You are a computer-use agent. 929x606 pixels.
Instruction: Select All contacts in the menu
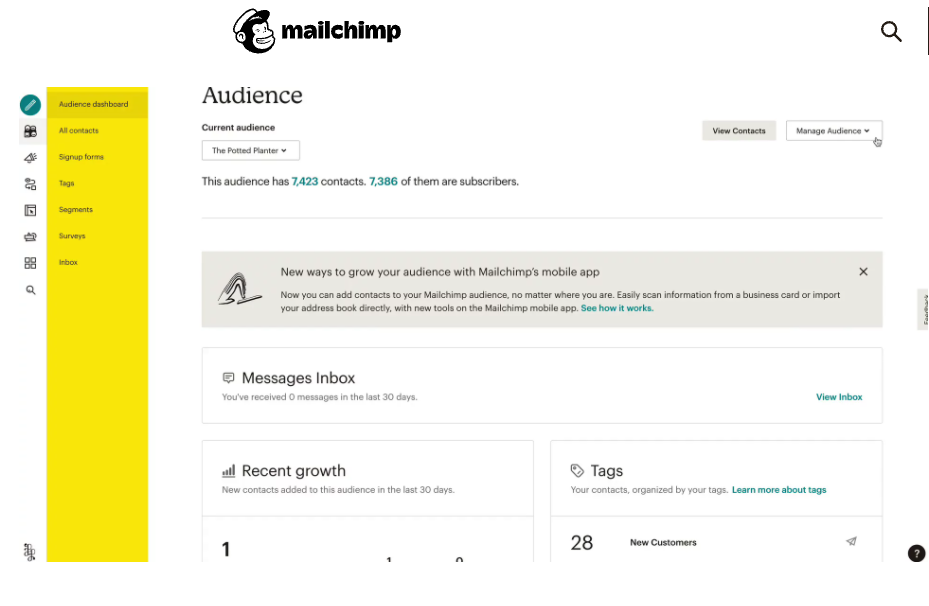click(x=79, y=131)
